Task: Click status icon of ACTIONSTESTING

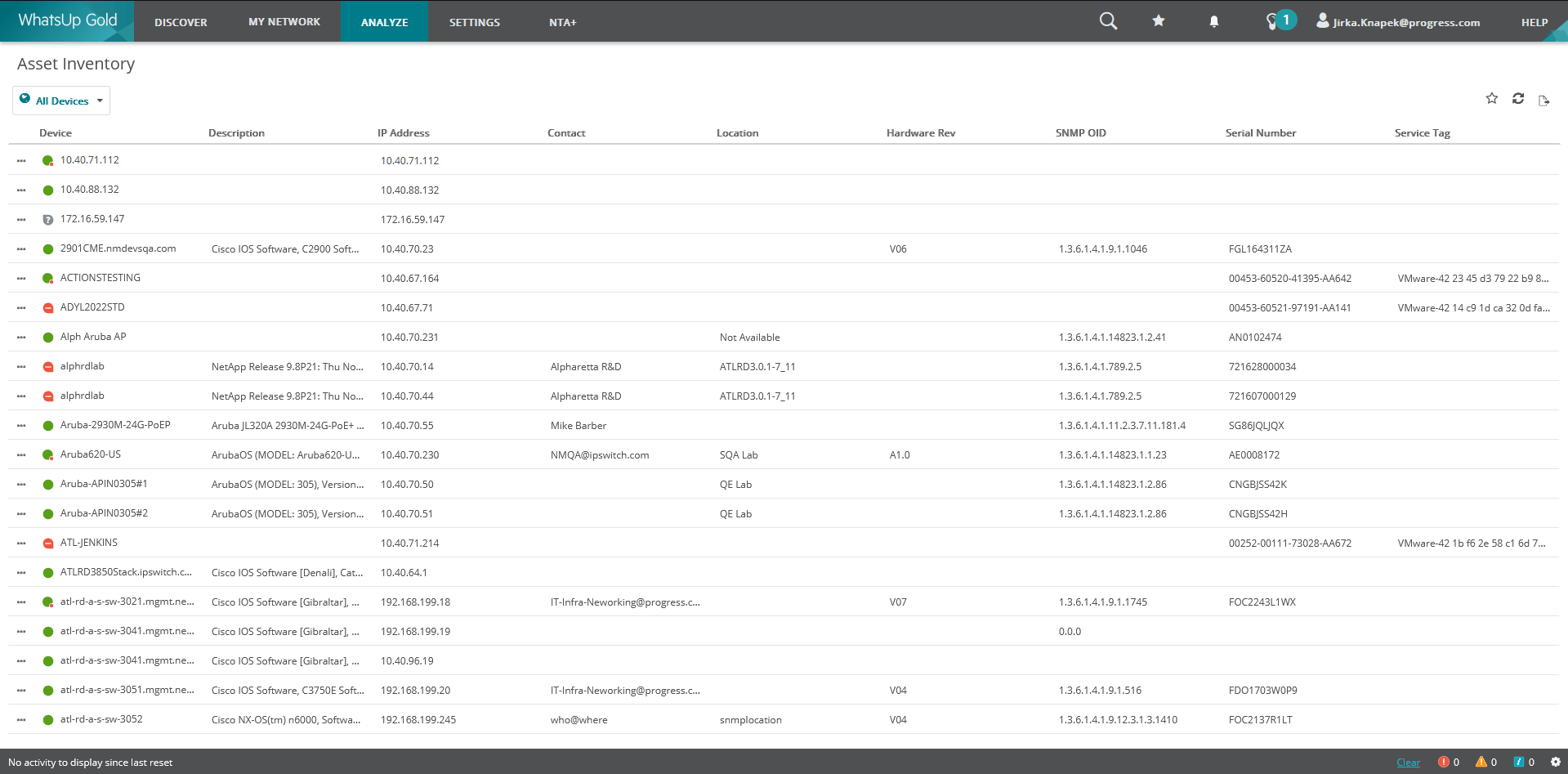Action: click(48, 279)
